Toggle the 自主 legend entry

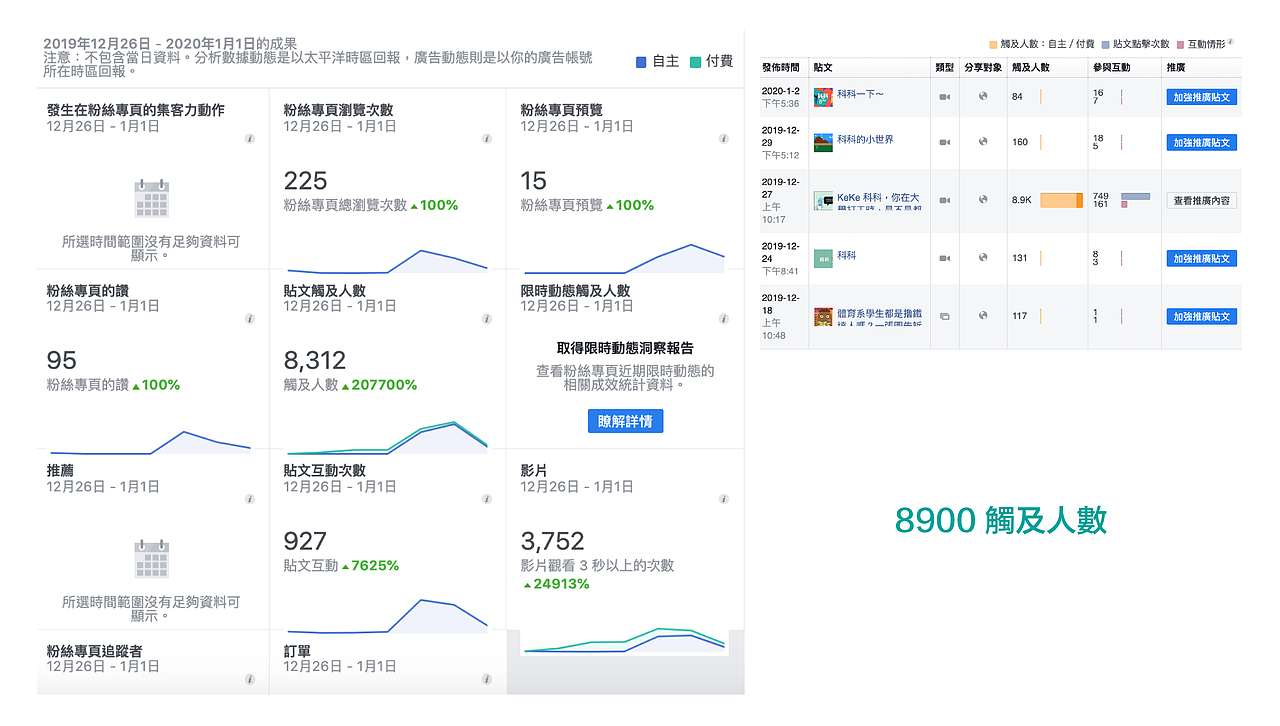[658, 61]
